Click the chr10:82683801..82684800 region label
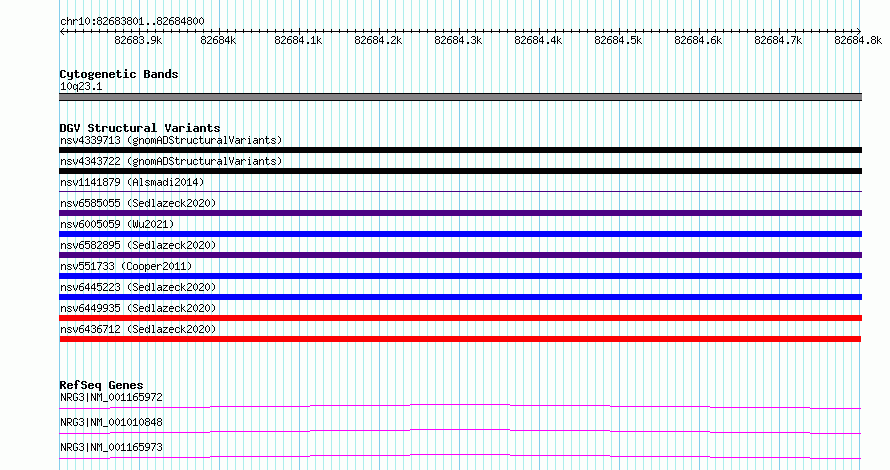 132,22
